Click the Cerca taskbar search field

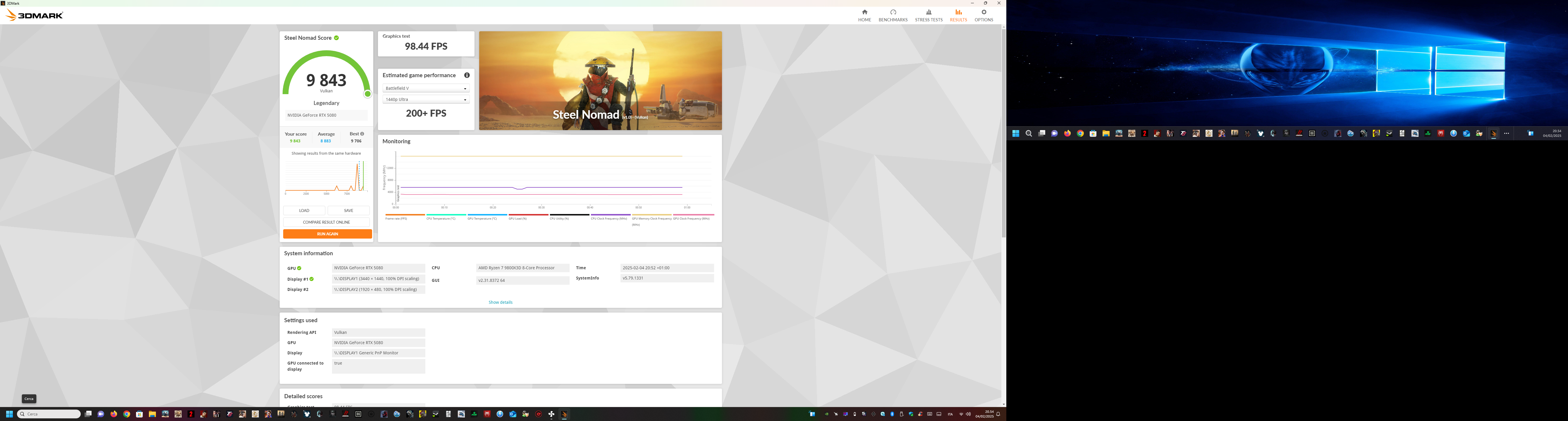coord(51,414)
